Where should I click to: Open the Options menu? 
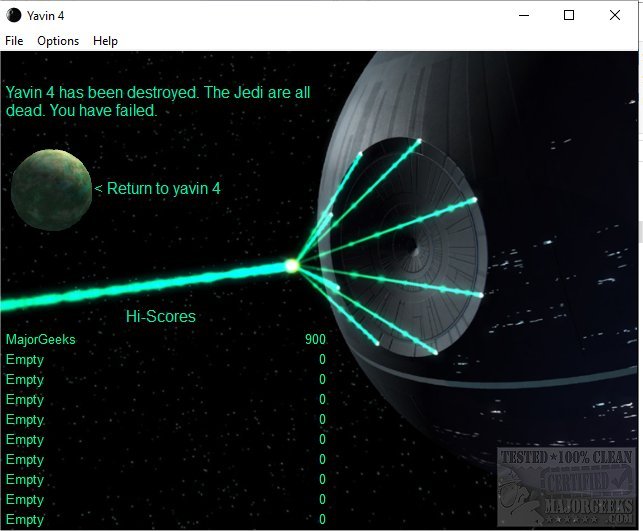pyautogui.click(x=58, y=41)
